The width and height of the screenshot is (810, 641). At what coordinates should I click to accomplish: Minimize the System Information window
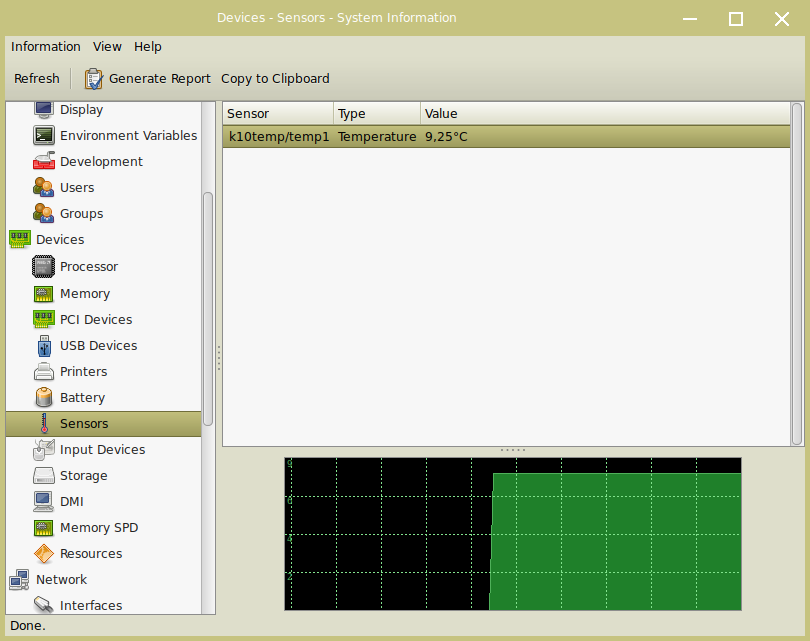point(690,19)
